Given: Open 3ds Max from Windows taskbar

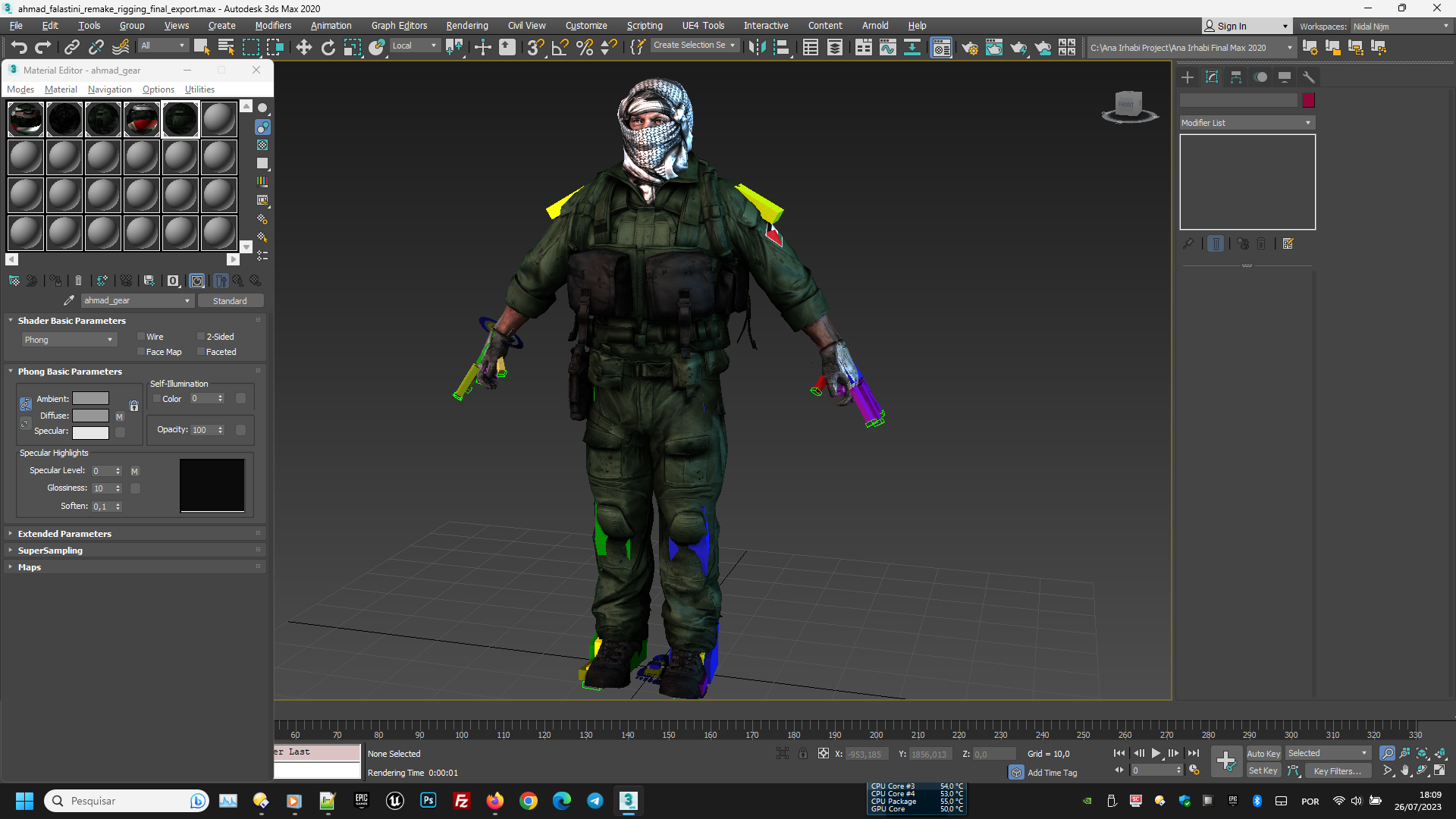Looking at the screenshot, I should point(628,801).
